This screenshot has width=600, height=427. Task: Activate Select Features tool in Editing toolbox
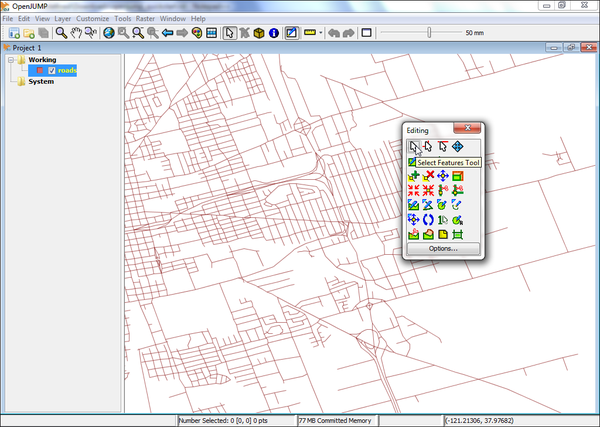[414, 146]
